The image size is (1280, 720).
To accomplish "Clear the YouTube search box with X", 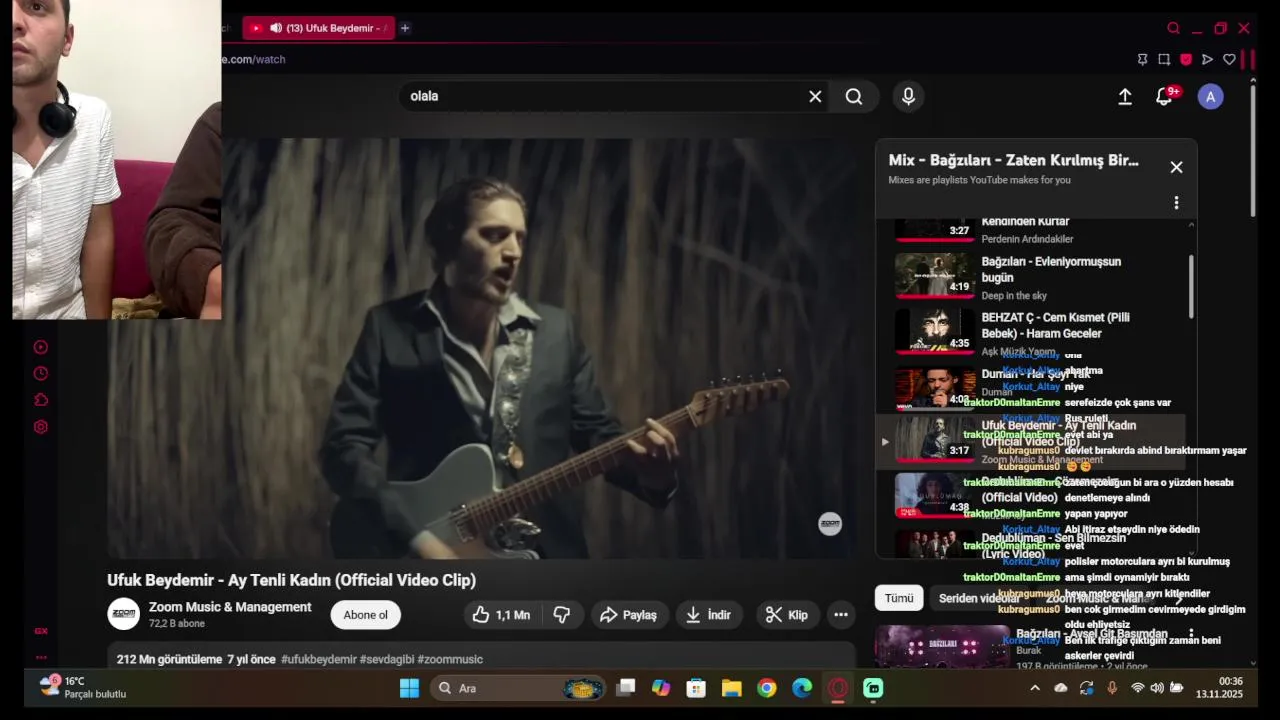I will 815,96.
